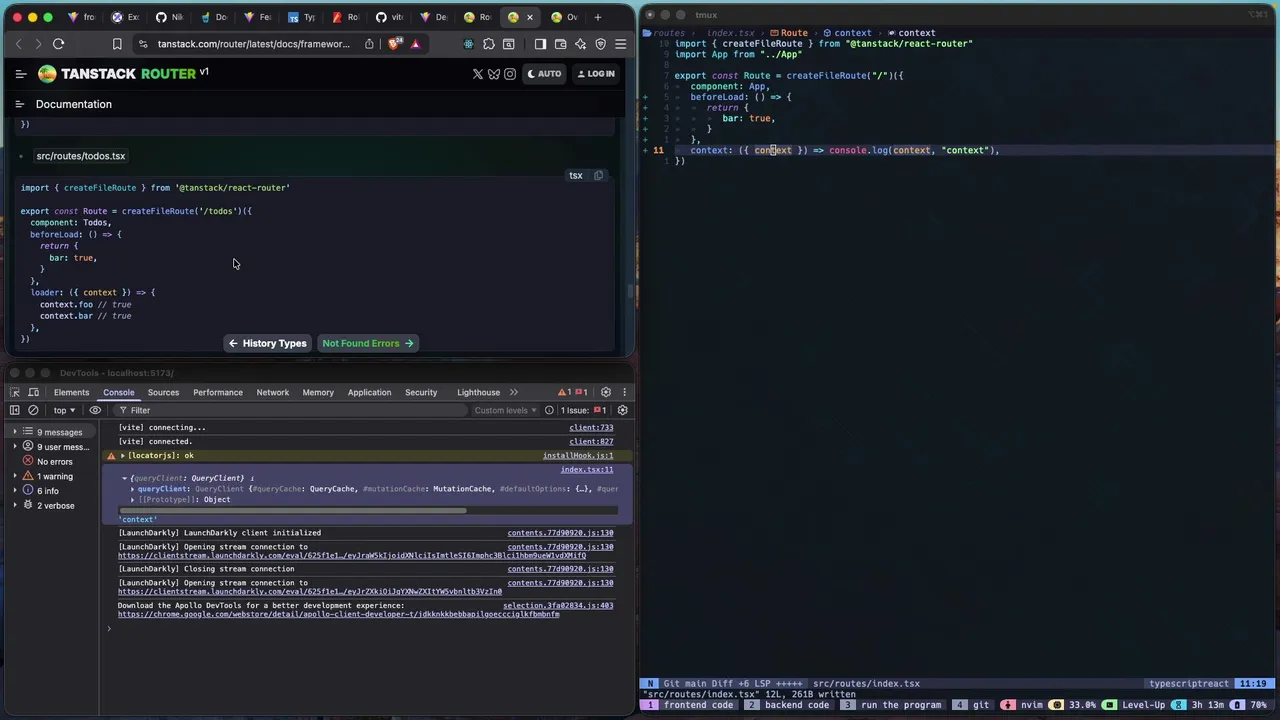Go back in browser history
The width and height of the screenshot is (1280, 720).
(18, 44)
